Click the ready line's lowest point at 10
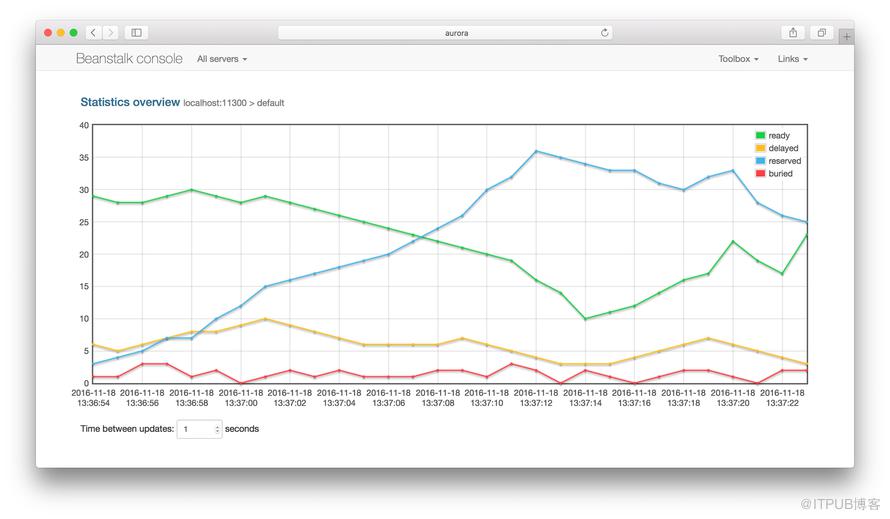 click(585, 319)
